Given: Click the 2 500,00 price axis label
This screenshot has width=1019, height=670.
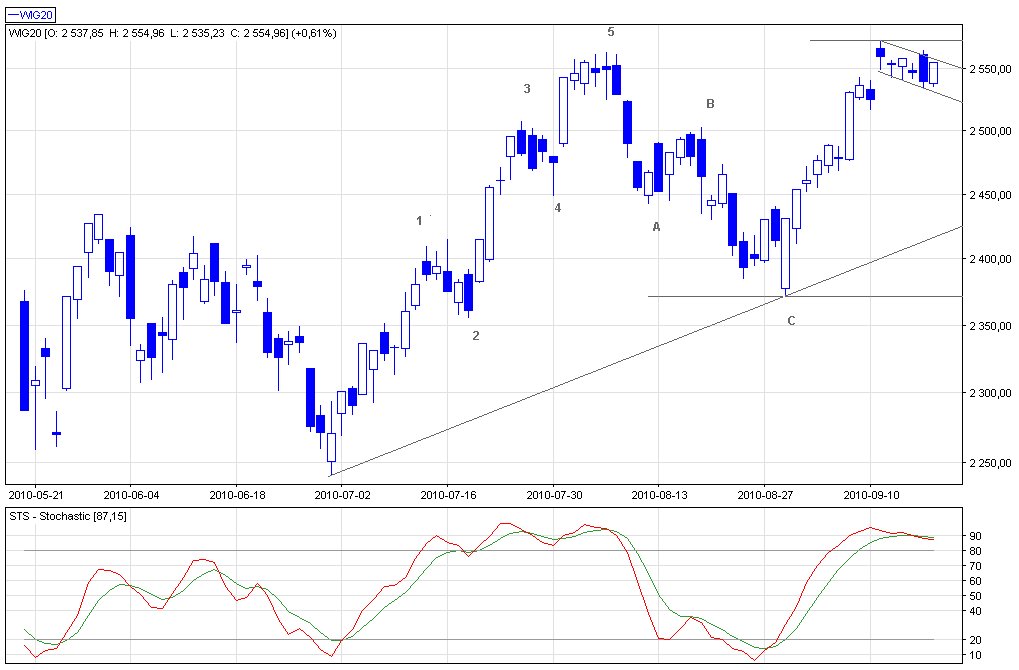Looking at the screenshot, I should pos(990,132).
